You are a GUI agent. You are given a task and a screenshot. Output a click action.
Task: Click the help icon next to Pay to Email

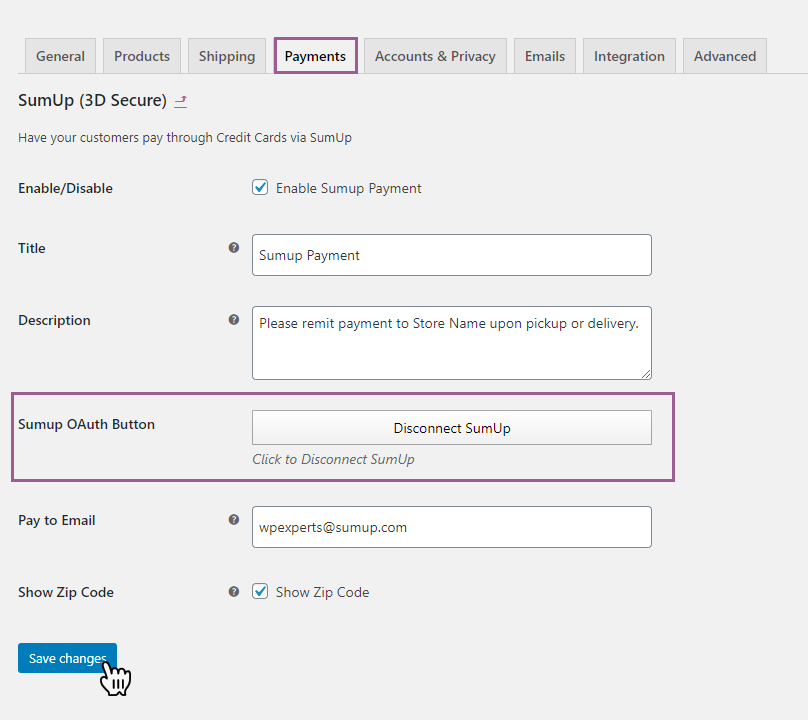click(234, 520)
